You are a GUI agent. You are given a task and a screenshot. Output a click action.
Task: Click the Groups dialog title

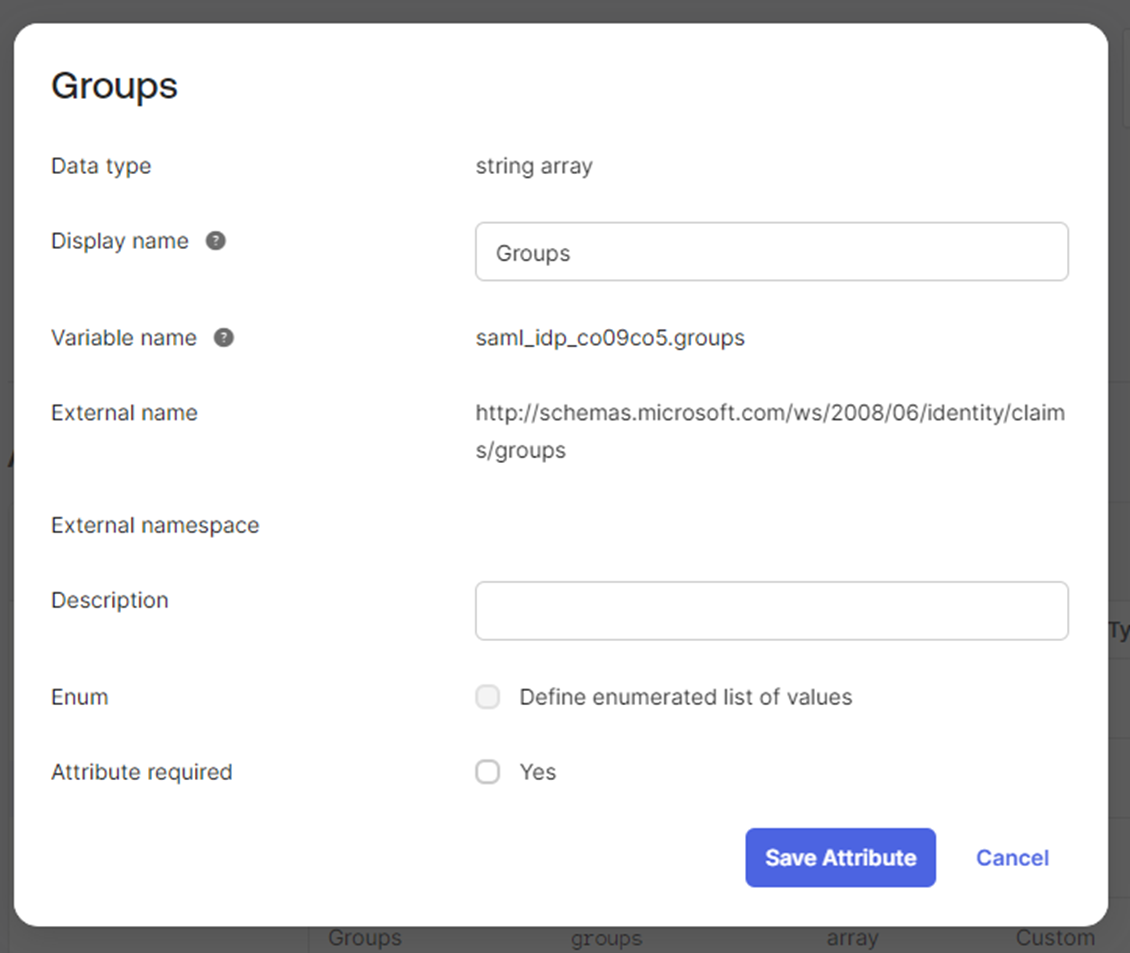click(114, 86)
